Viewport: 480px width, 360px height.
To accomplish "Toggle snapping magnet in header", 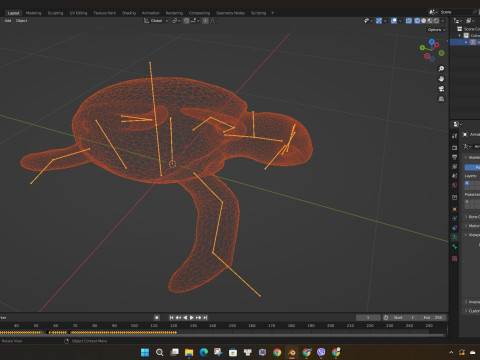I will (x=186, y=21).
